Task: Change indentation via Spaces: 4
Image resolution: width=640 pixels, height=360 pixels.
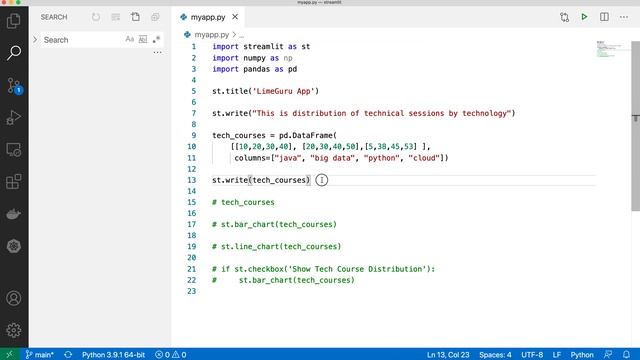Action: pos(495,355)
